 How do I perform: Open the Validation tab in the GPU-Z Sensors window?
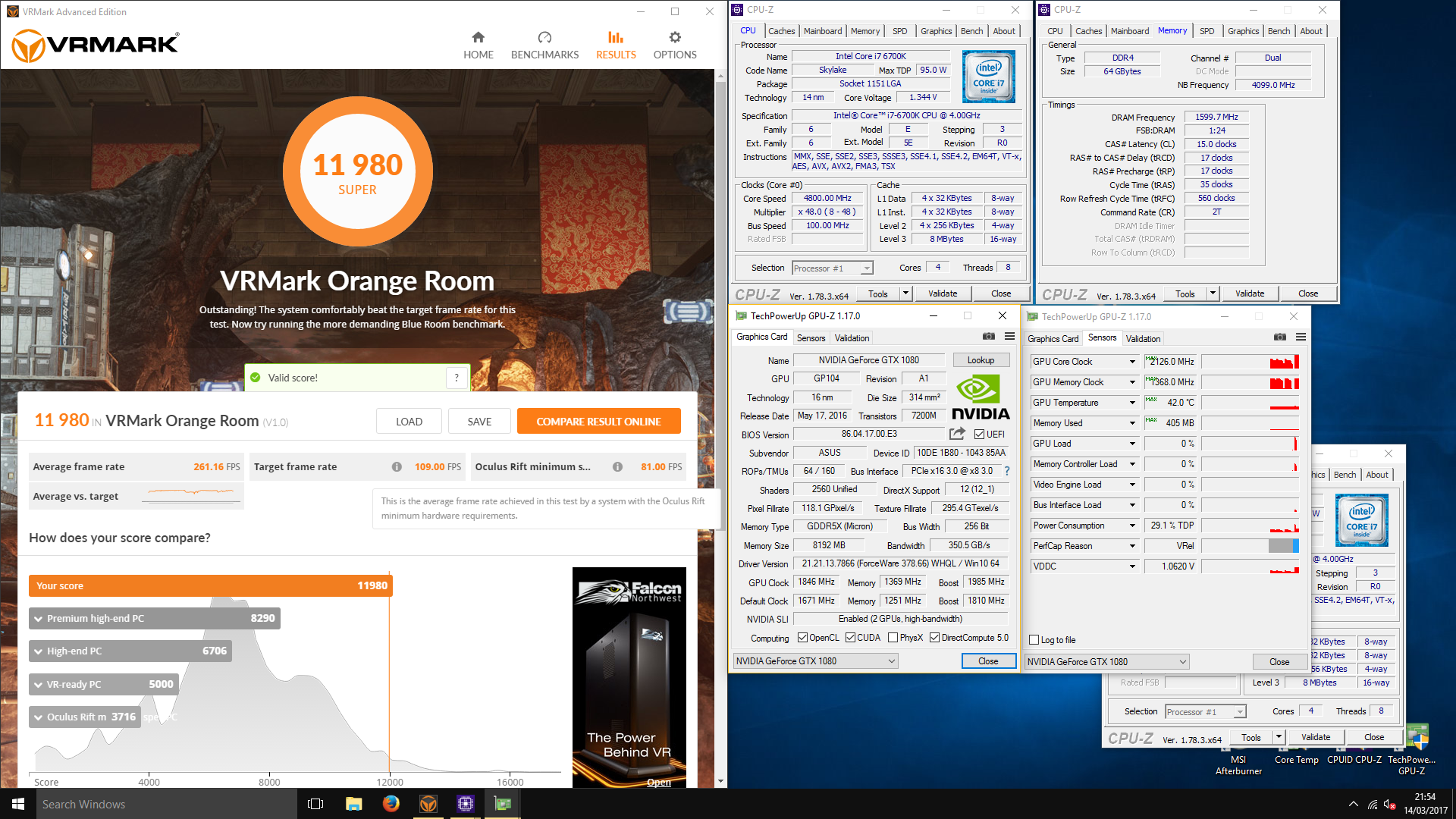pyautogui.click(x=1143, y=339)
